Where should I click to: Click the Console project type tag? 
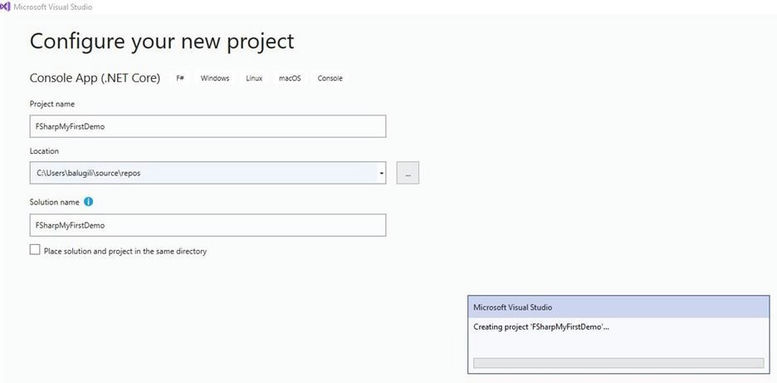point(330,78)
